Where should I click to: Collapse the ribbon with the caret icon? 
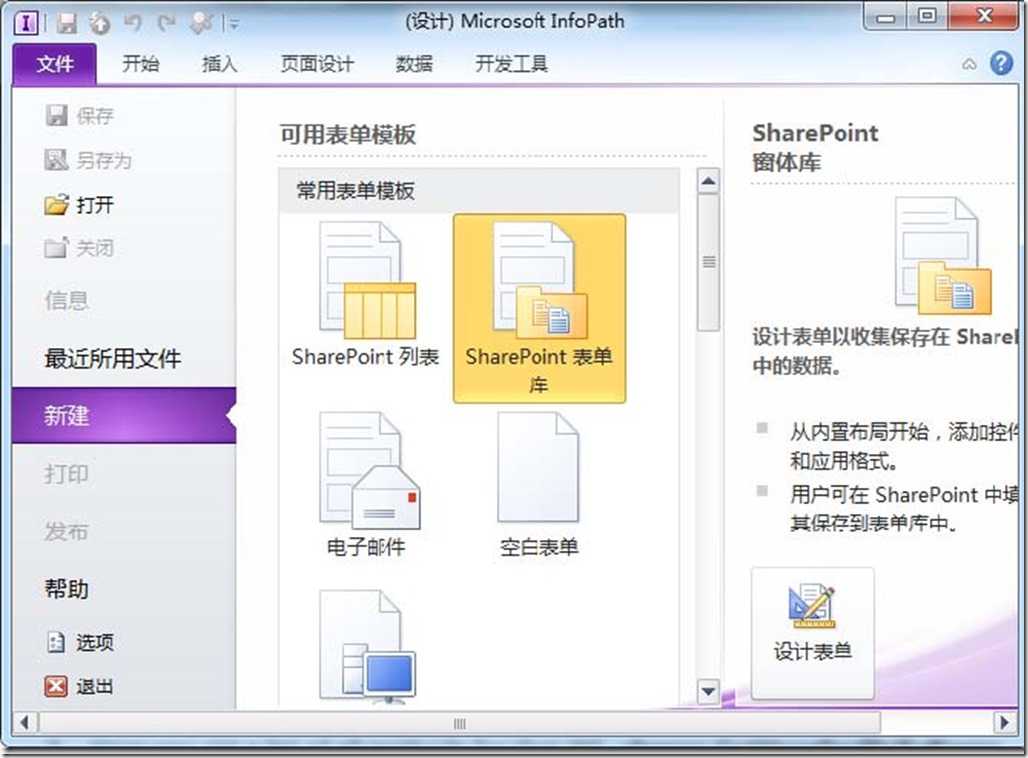969,64
